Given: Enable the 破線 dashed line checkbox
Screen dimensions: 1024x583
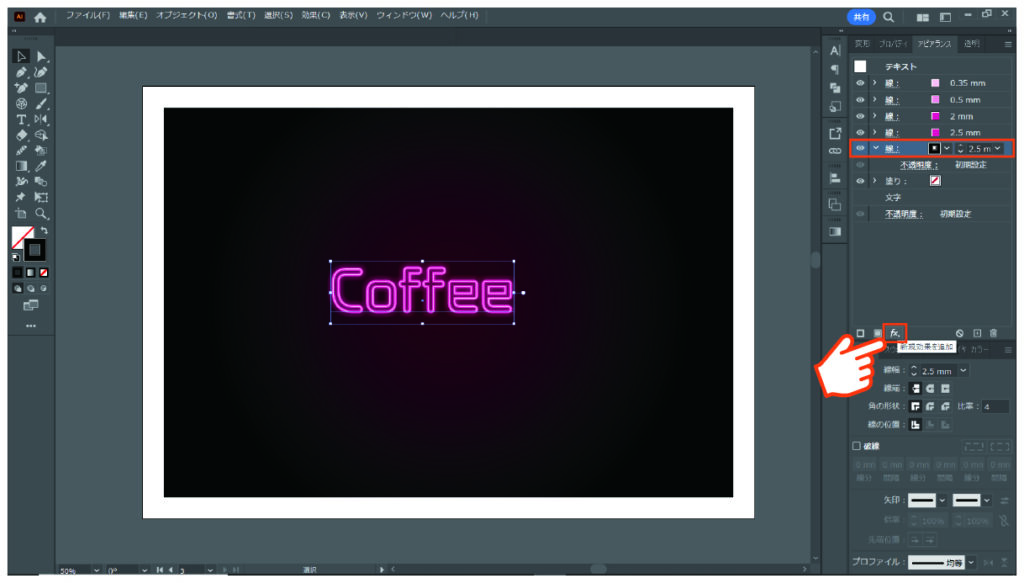Looking at the screenshot, I should click(856, 446).
